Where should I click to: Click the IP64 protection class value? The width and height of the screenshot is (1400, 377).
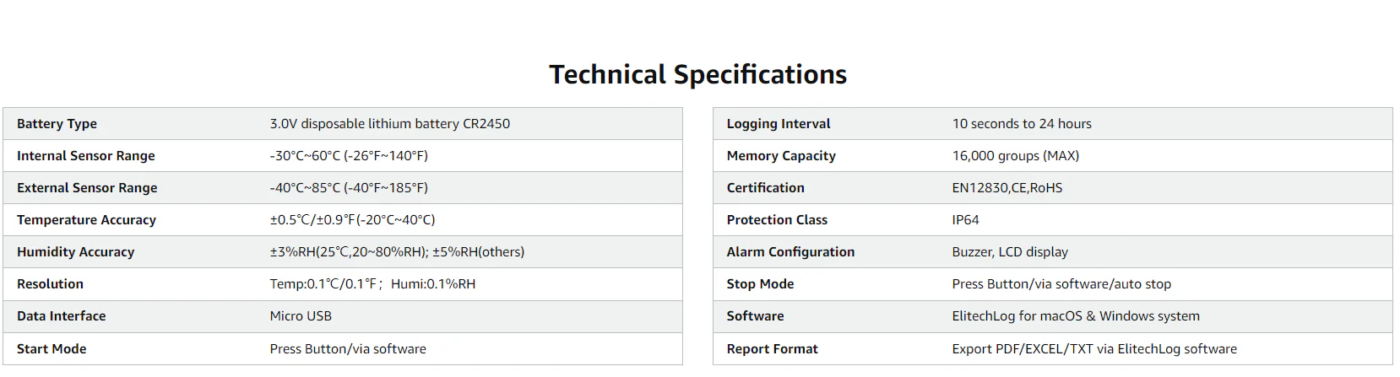click(966, 220)
